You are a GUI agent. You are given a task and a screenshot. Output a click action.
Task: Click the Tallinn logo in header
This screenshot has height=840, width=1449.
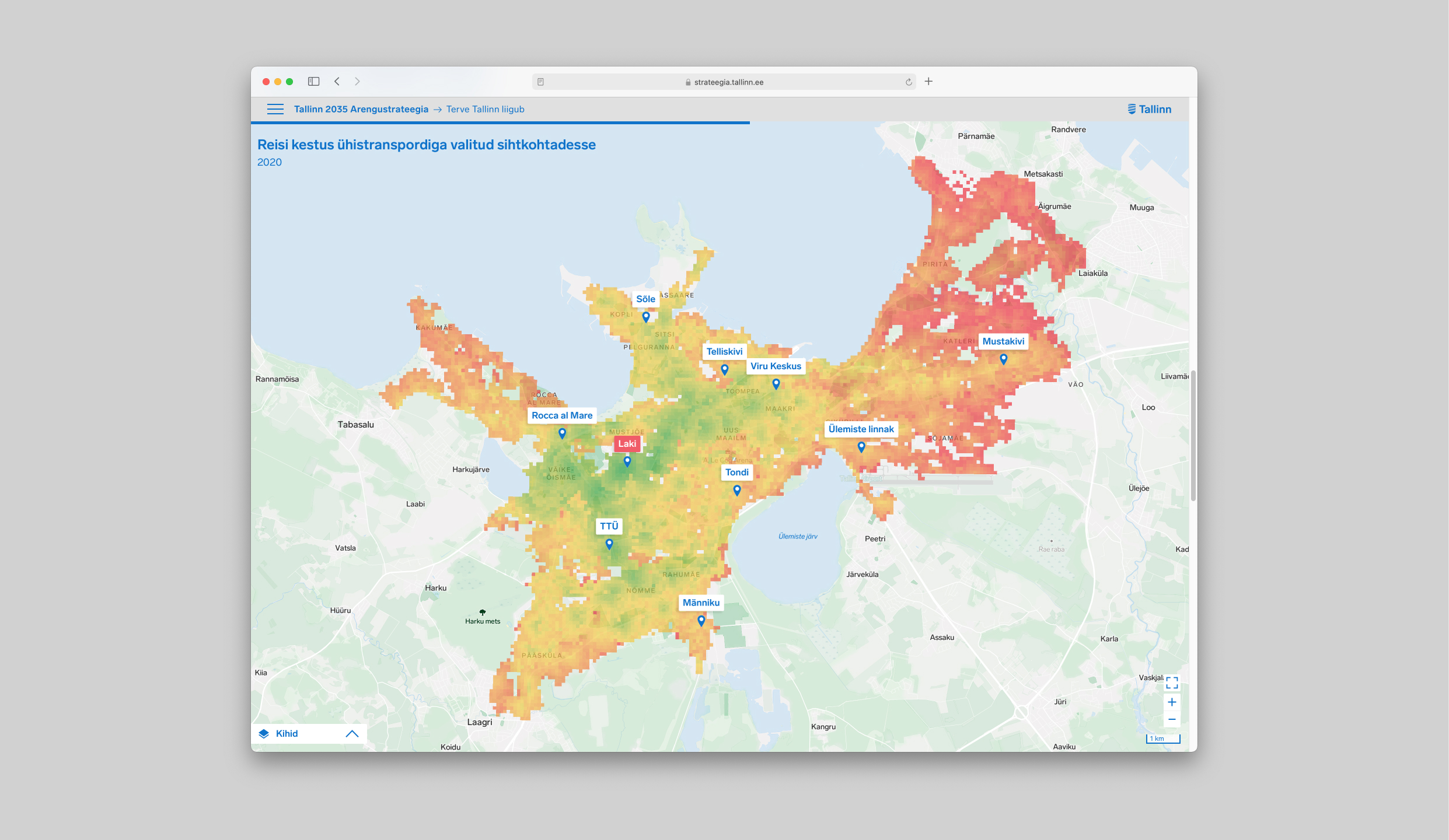pos(1148,110)
